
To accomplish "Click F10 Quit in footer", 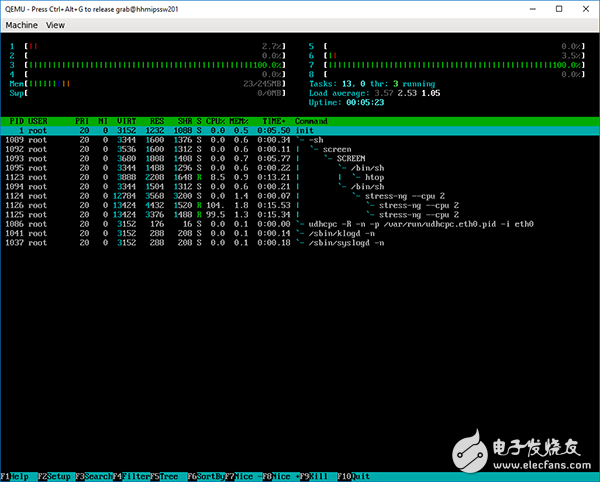I will tap(354, 476).
